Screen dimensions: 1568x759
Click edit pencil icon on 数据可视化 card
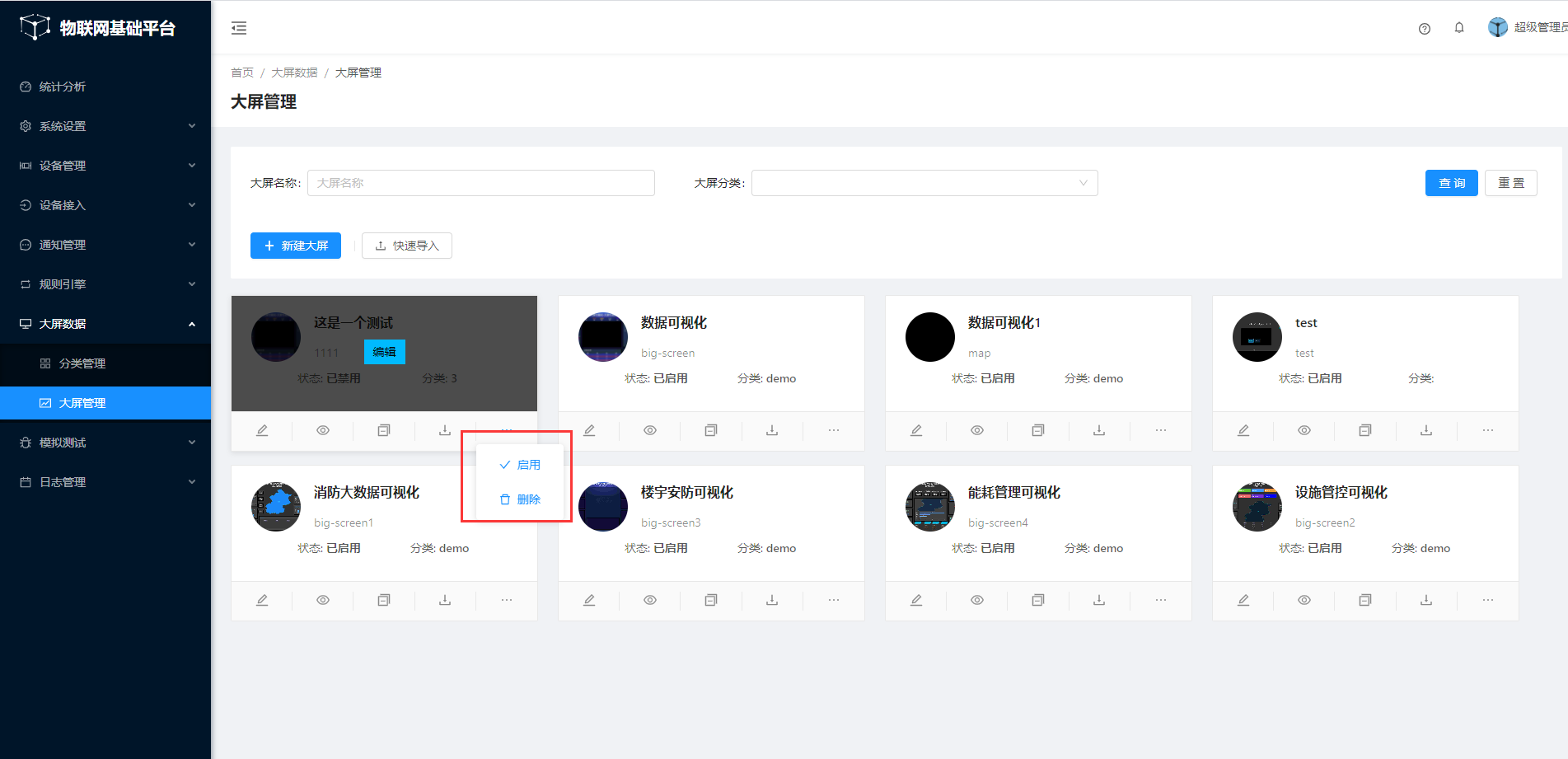pos(589,430)
